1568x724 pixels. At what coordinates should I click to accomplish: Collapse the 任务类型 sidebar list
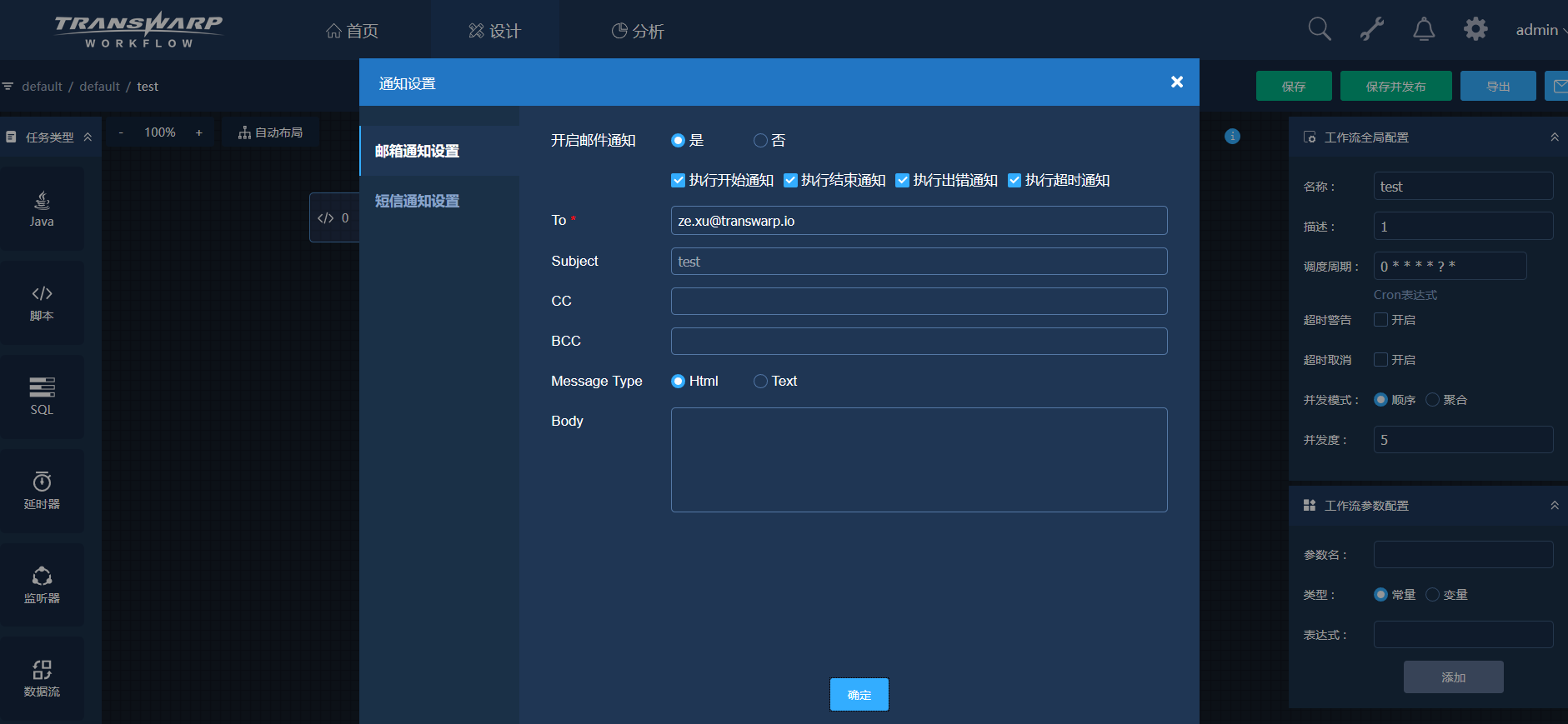(88, 137)
